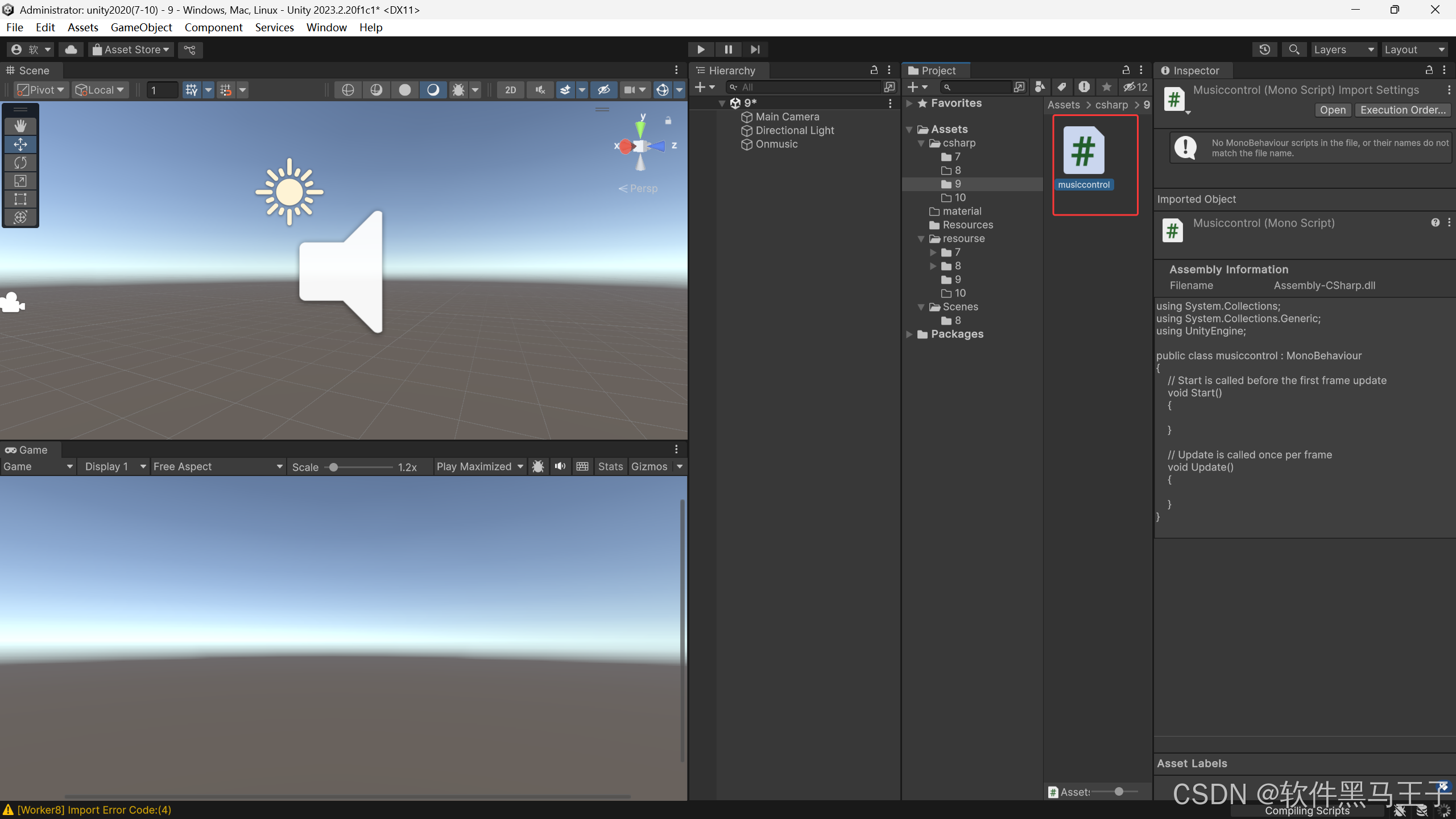Open global search magnifier icon
The image size is (1456, 819).
coord(1294,49)
